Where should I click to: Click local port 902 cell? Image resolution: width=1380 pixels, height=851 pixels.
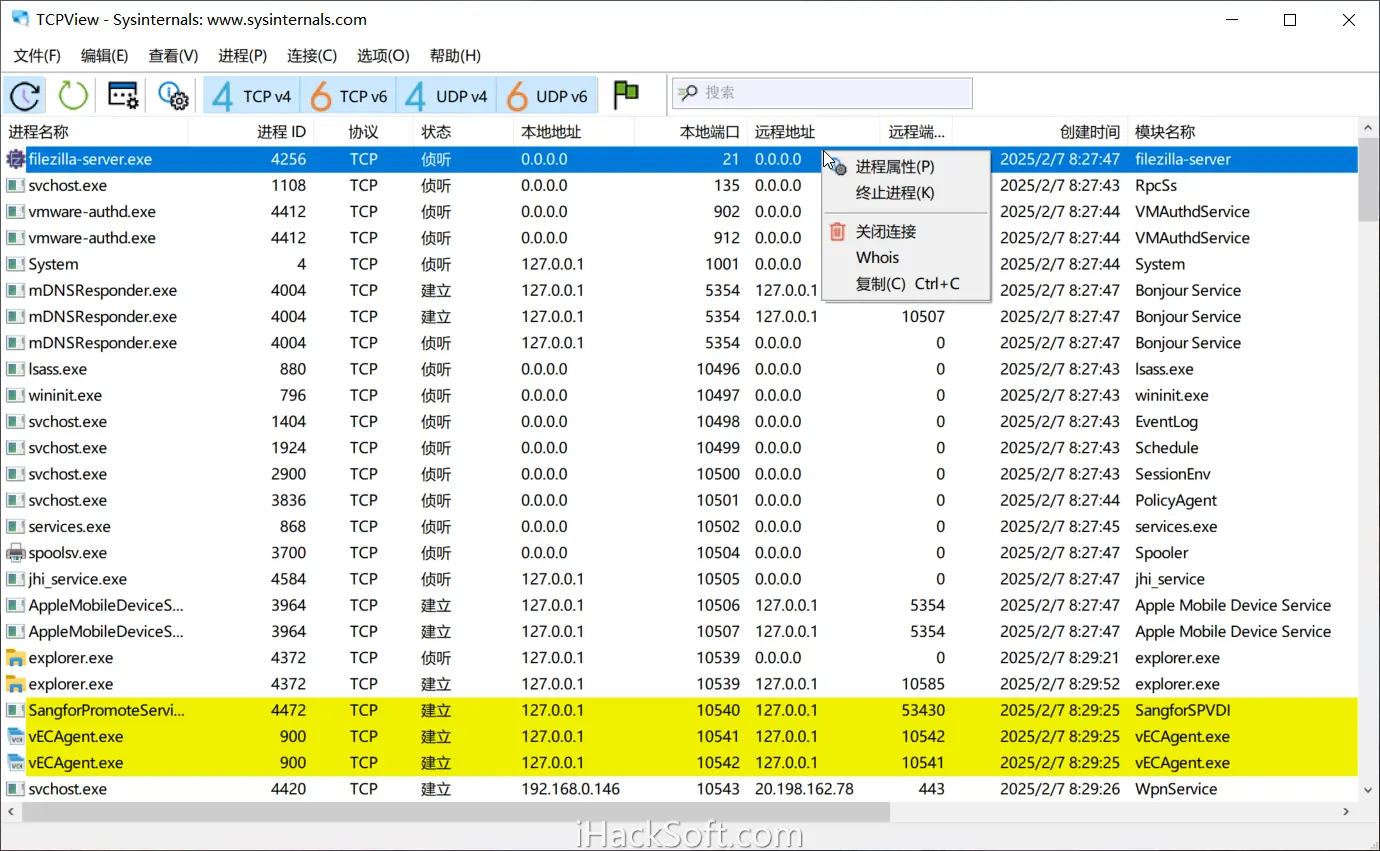[727, 212]
